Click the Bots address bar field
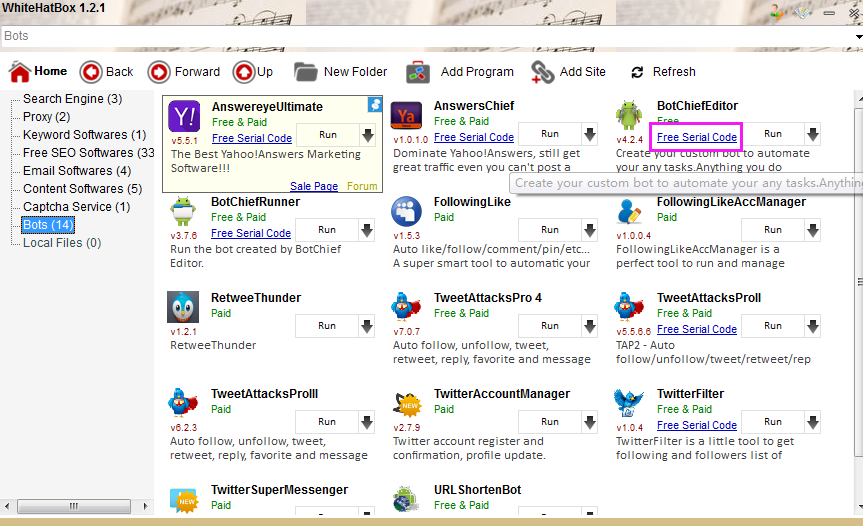The height and width of the screenshot is (526, 863). tap(430, 36)
